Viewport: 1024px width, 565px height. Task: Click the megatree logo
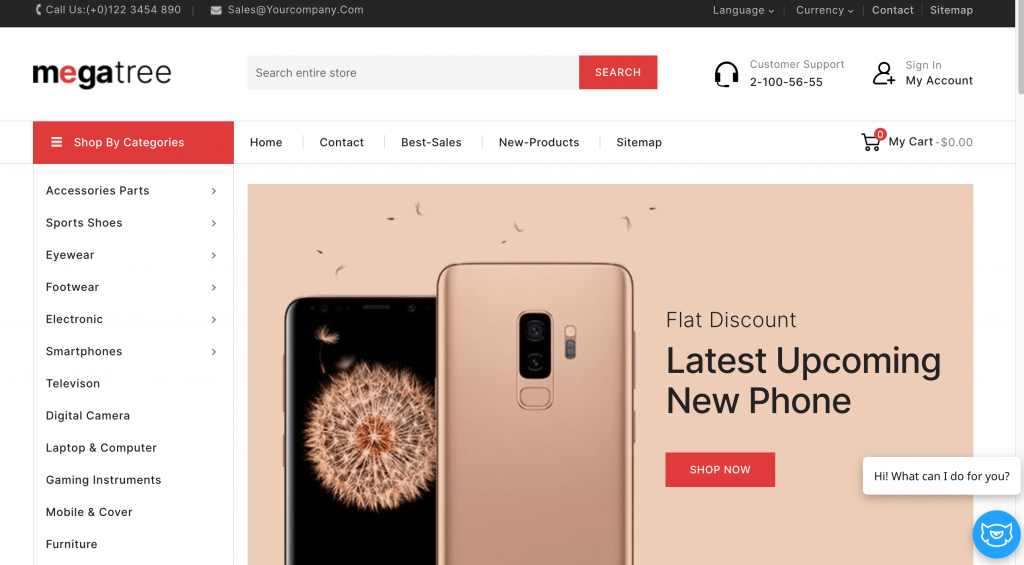[x=102, y=74]
